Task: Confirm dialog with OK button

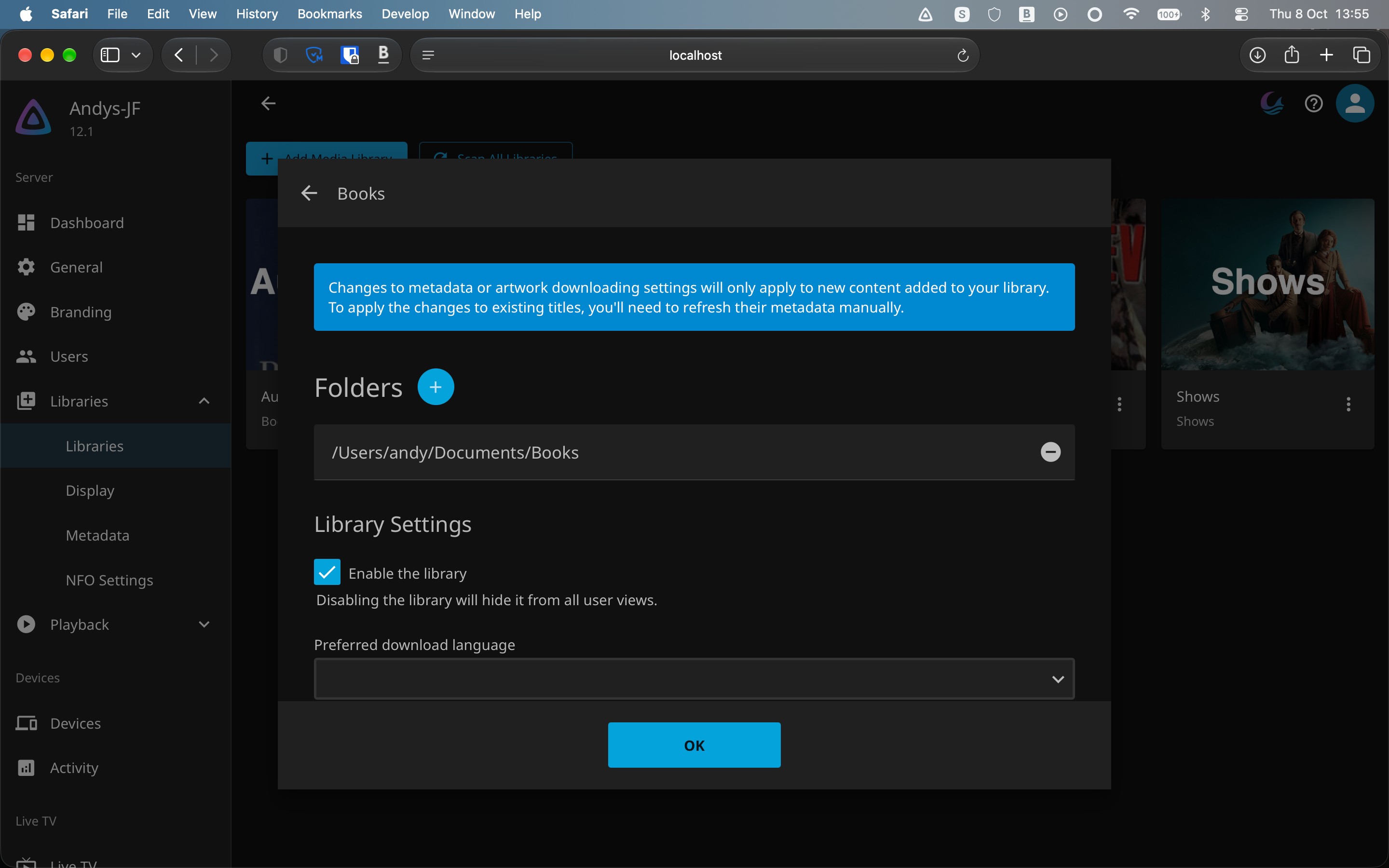Action: (x=694, y=745)
